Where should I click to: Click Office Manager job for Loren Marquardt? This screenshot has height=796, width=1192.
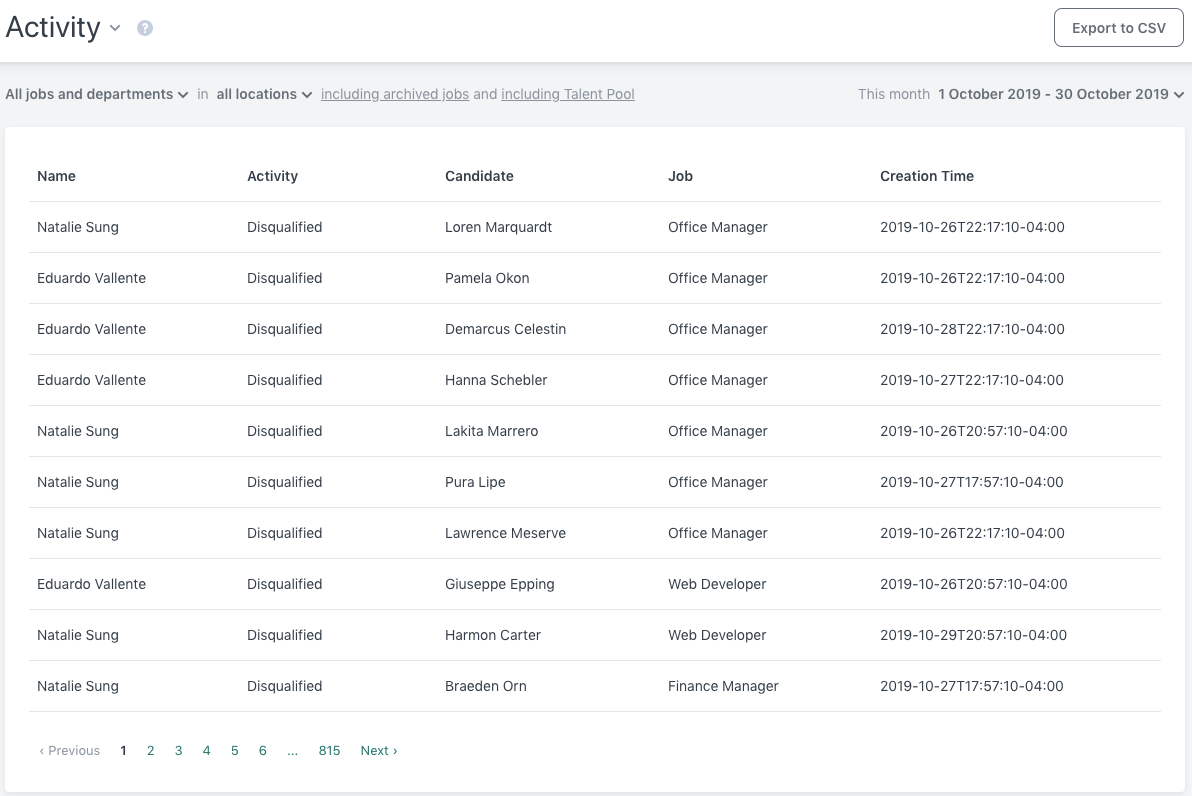(718, 227)
